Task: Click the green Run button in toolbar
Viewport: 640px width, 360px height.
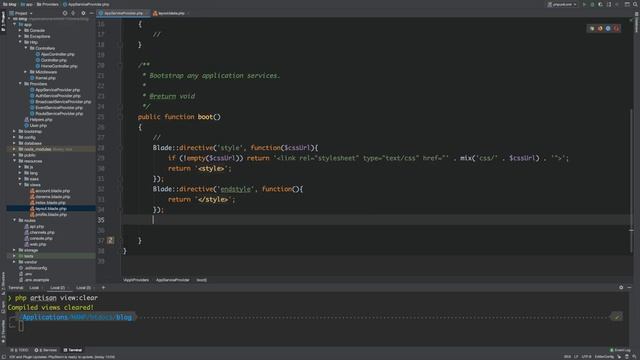Action: point(584,4)
